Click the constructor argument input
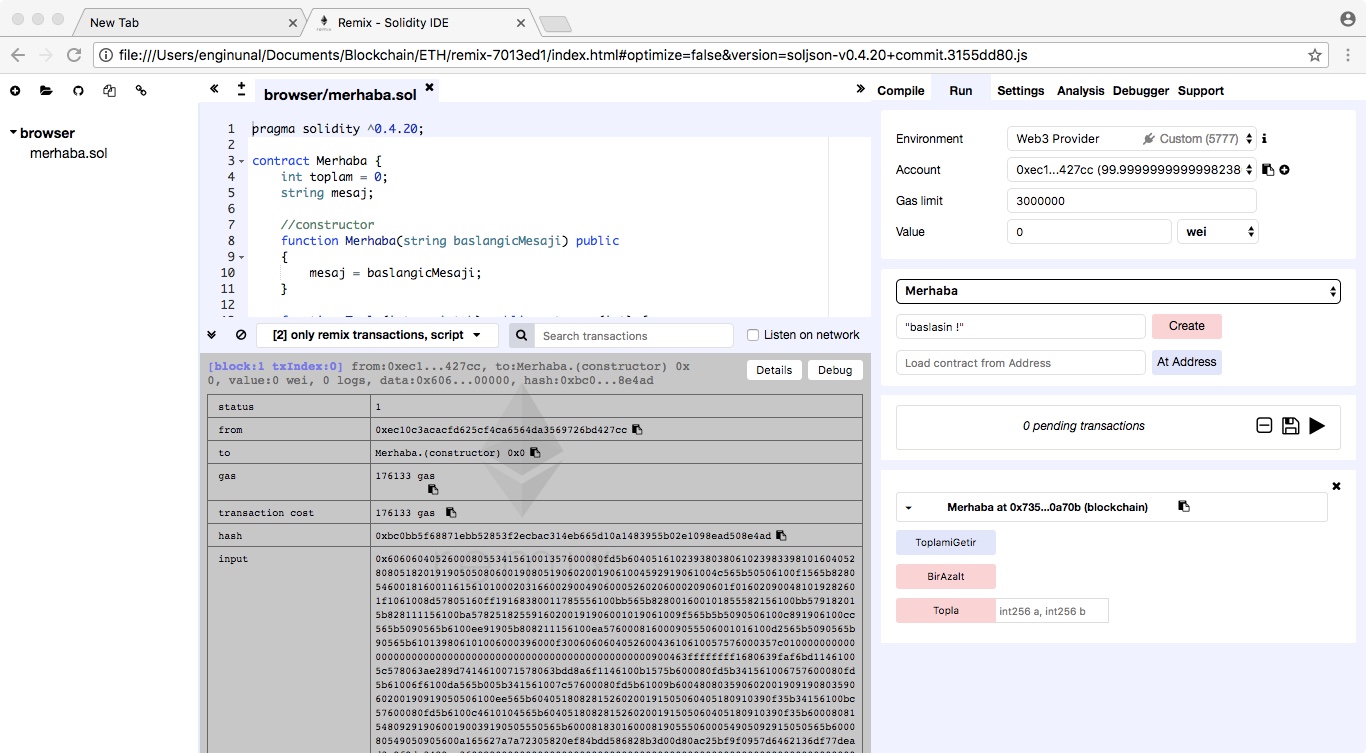The width and height of the screenshot is (1366, 753). 1020,326
